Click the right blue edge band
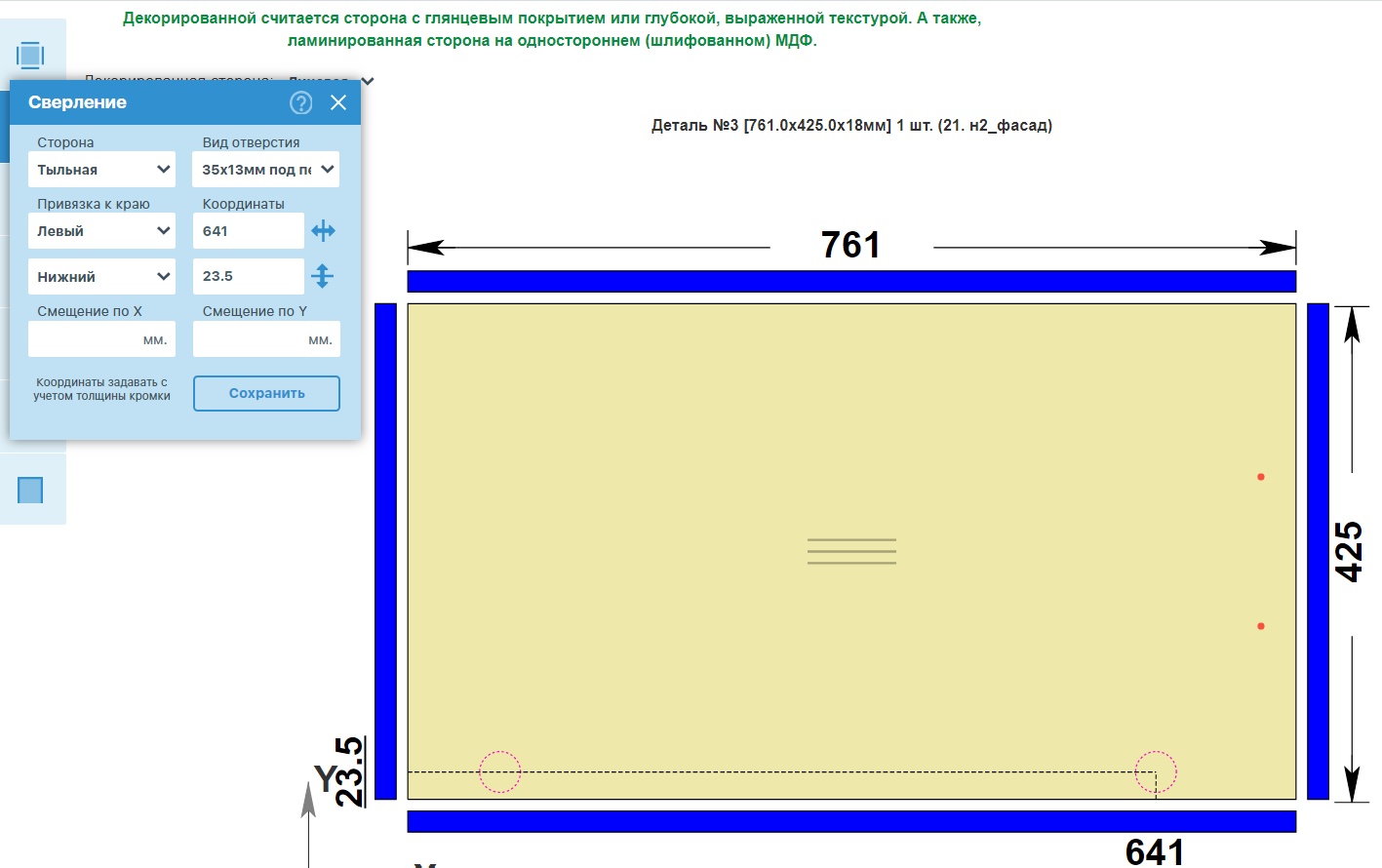Viewport: 1382px width, 868px height. (1318, 551)
